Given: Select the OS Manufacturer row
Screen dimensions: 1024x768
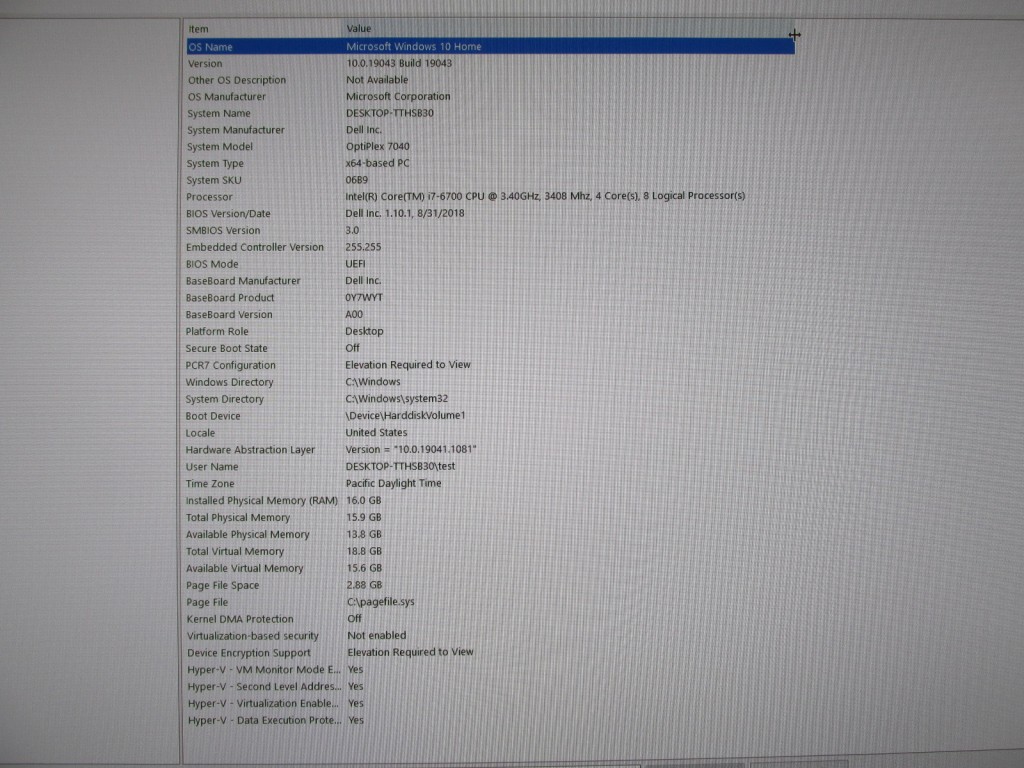Looking at the screenshot, I should click(x=490, y=97).
